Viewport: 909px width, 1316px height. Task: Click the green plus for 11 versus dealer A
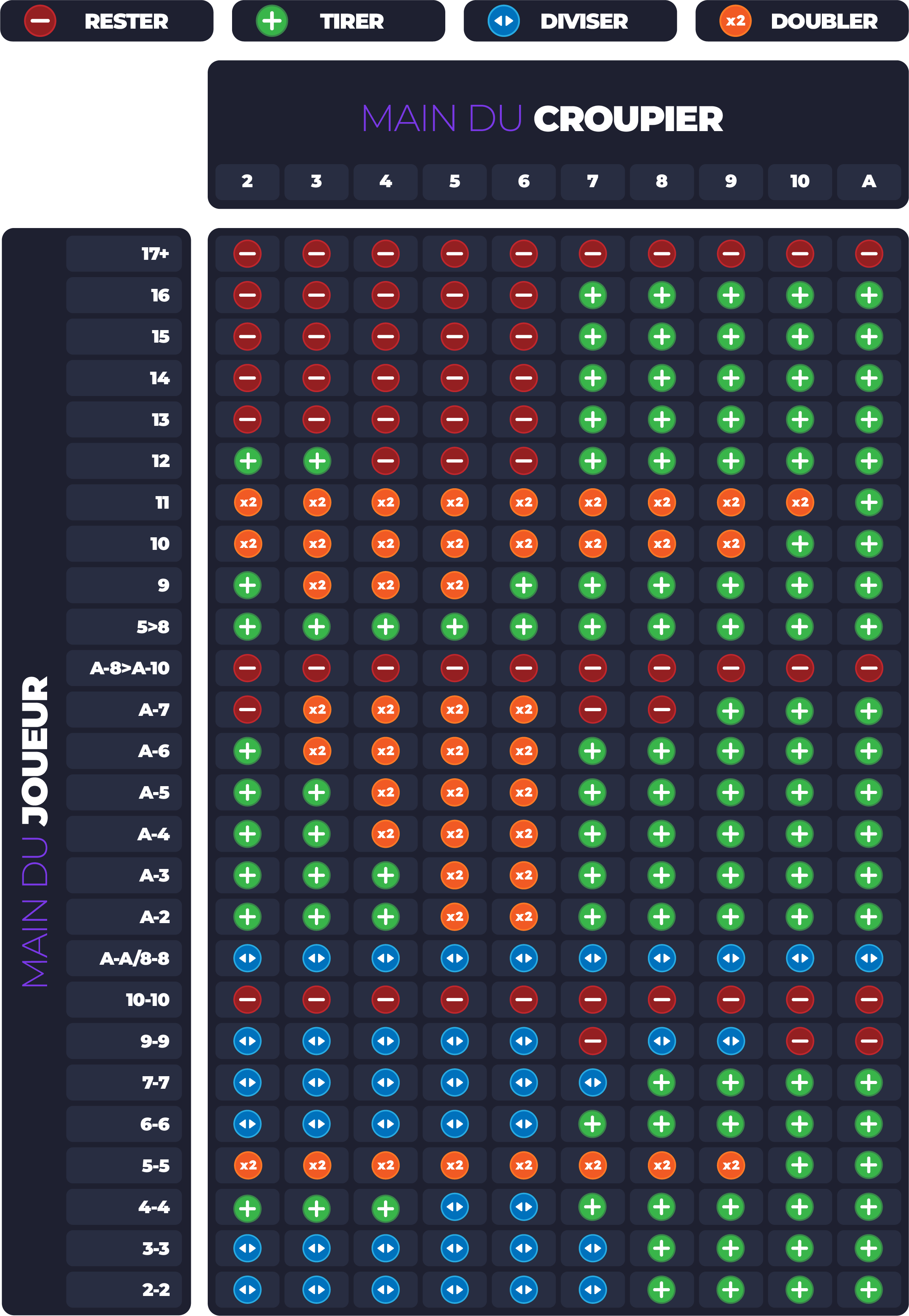[x=869, y=502]
